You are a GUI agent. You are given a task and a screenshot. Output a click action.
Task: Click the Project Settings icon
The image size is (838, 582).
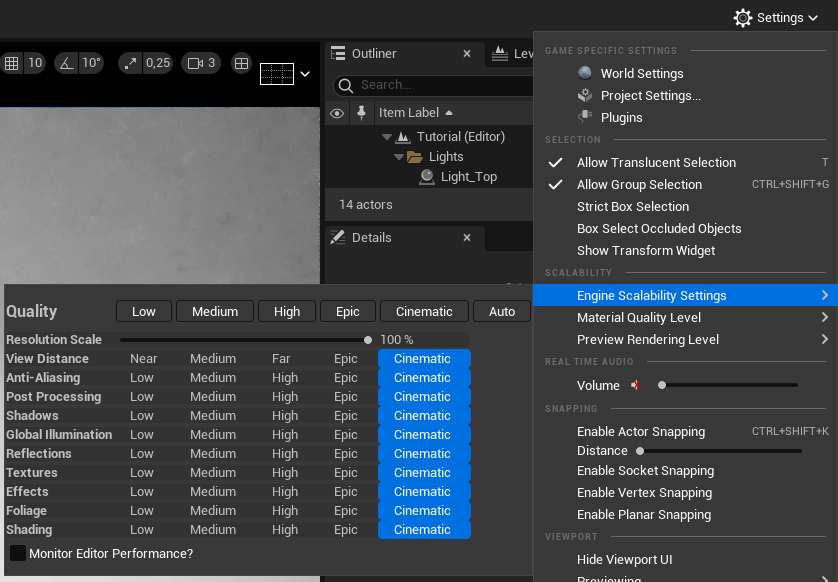(585, 95)
